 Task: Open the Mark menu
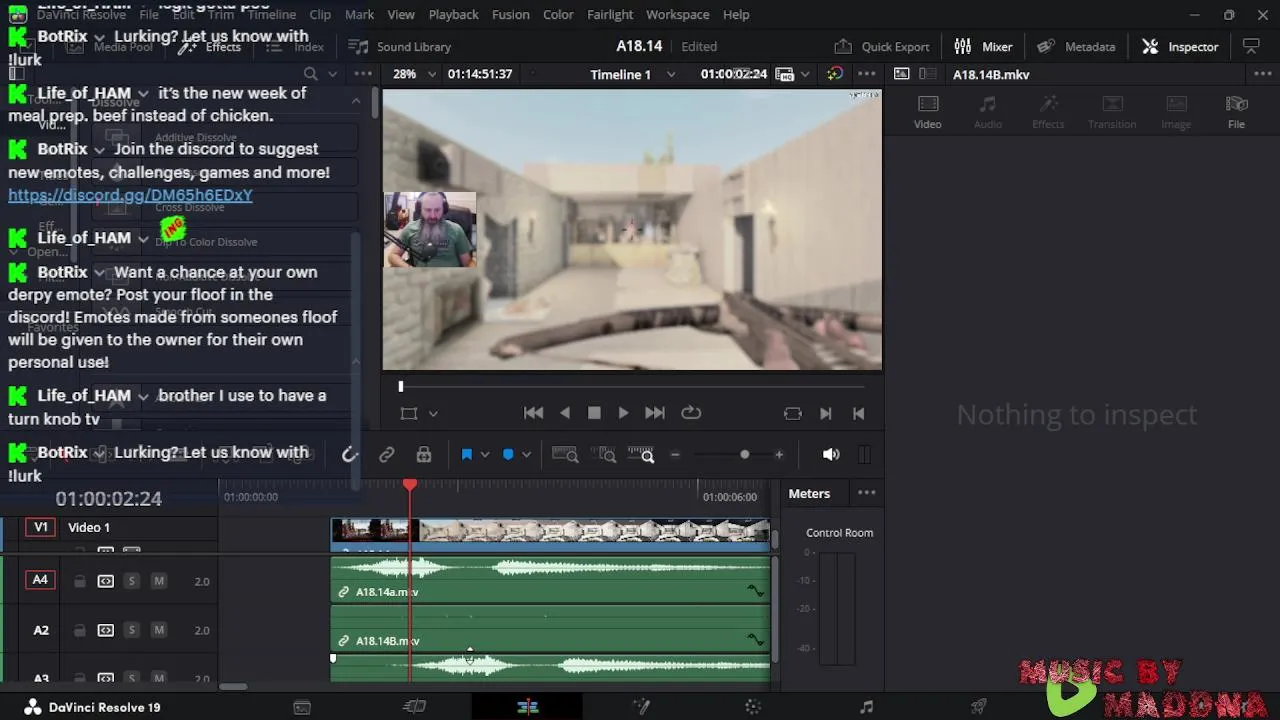click(359, 15)
